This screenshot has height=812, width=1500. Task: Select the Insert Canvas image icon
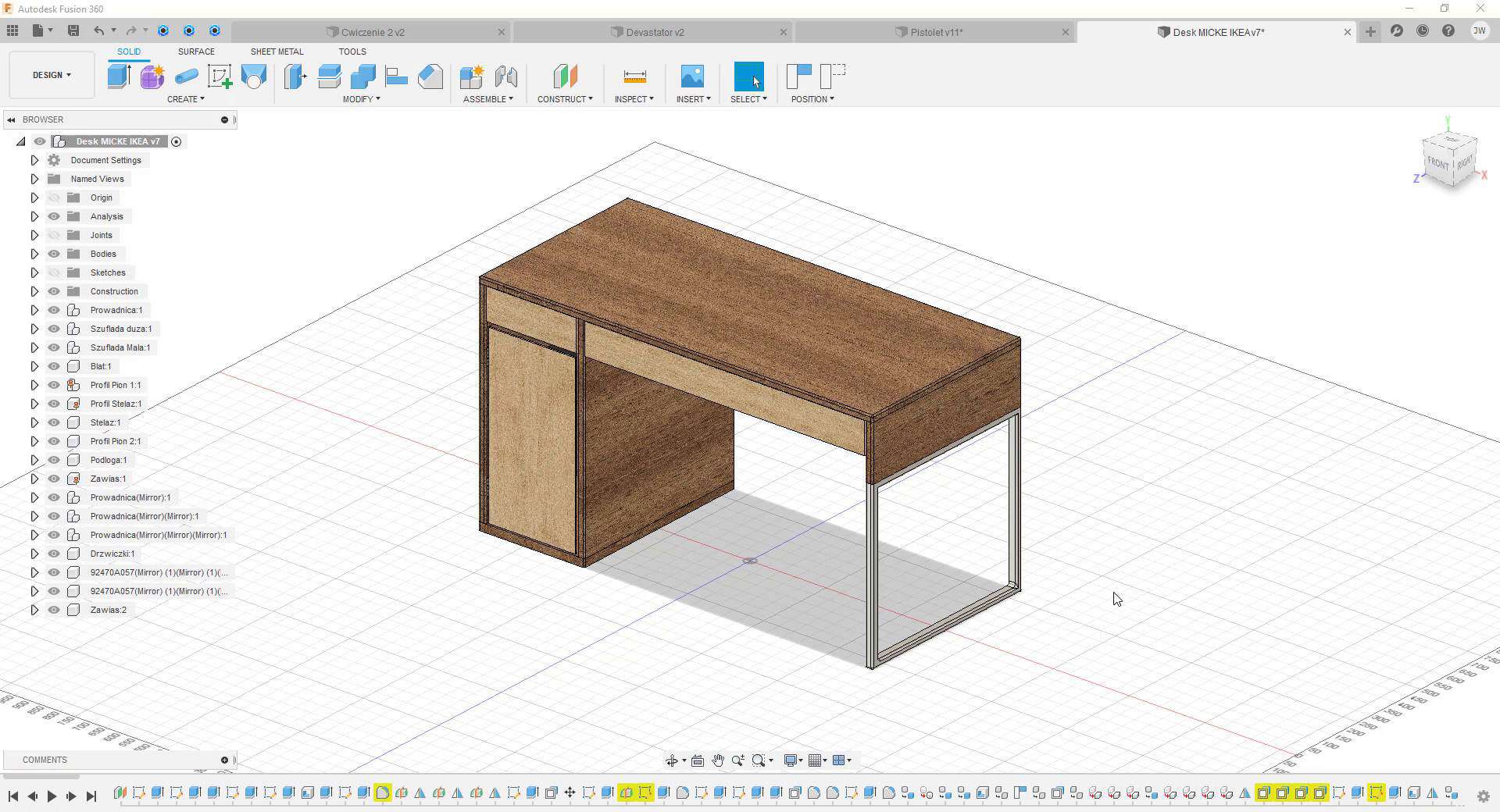(x=692, y=76)
